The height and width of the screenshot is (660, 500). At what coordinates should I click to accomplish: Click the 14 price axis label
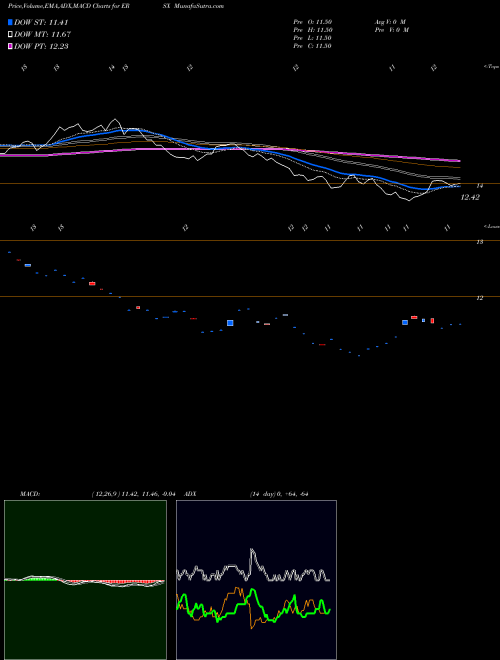[x=480, y=186]
